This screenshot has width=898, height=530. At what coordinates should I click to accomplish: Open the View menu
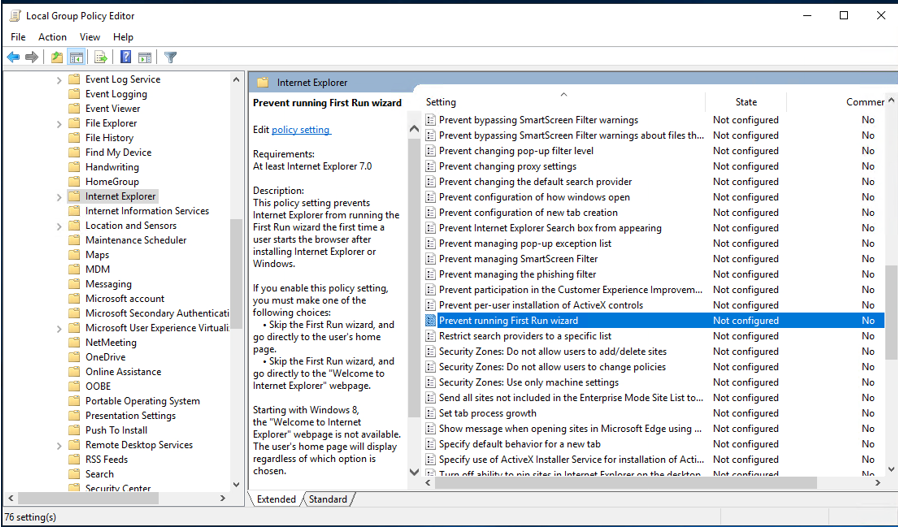(90, 37)
